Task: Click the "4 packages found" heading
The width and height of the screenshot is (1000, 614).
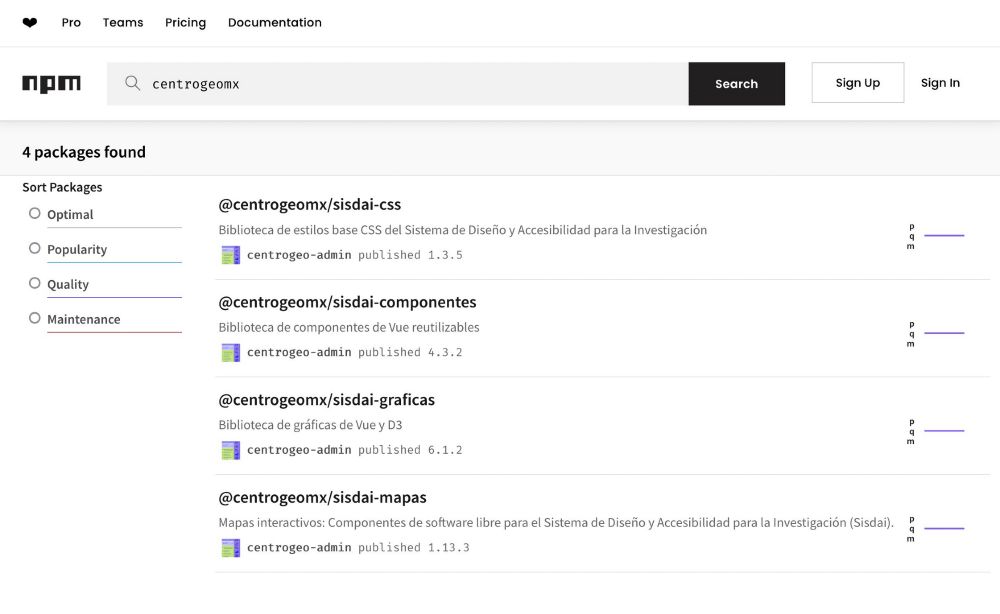Action: click(84, 152)
